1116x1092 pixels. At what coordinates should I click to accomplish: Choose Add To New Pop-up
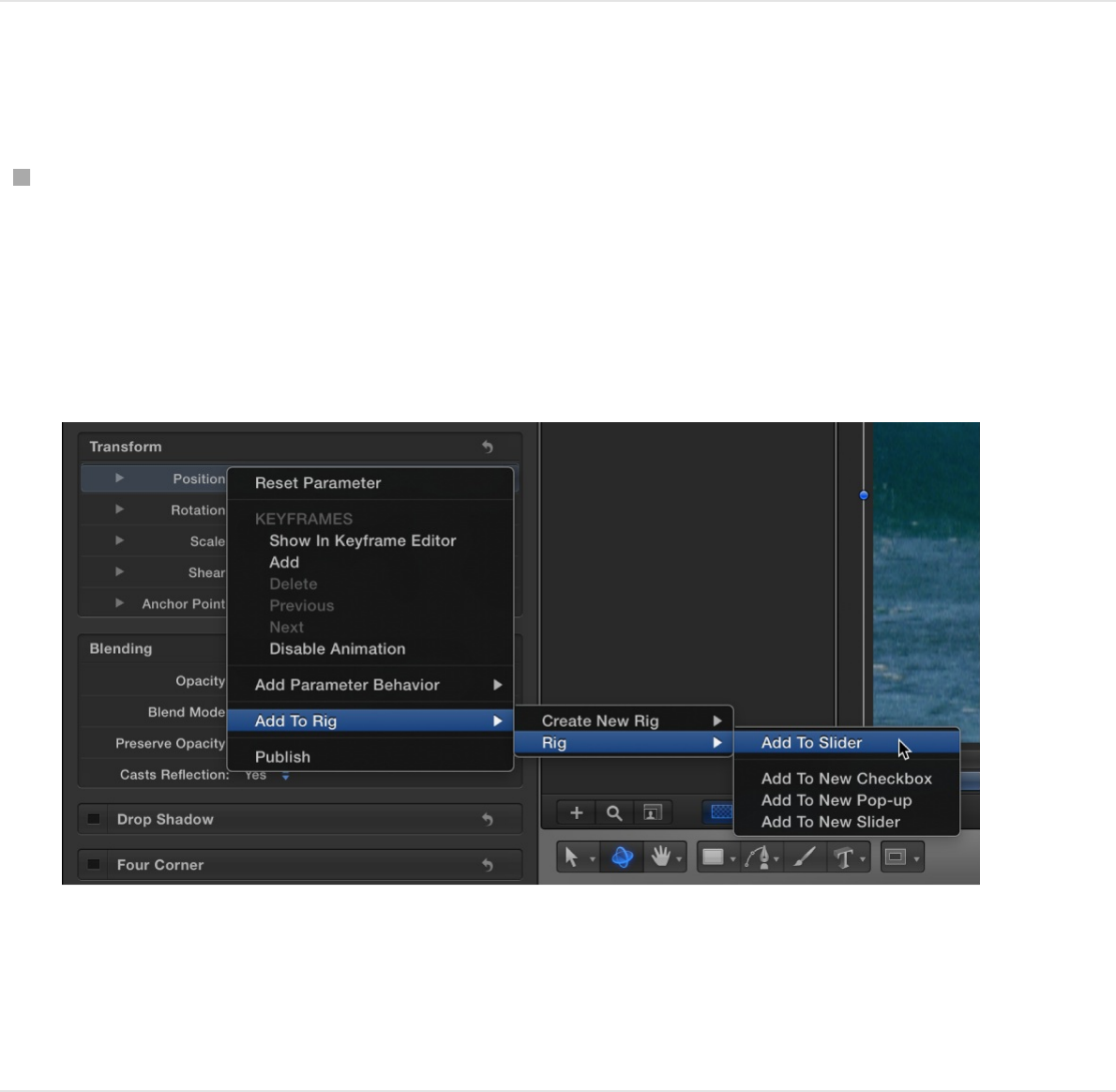tap(847, 801)
